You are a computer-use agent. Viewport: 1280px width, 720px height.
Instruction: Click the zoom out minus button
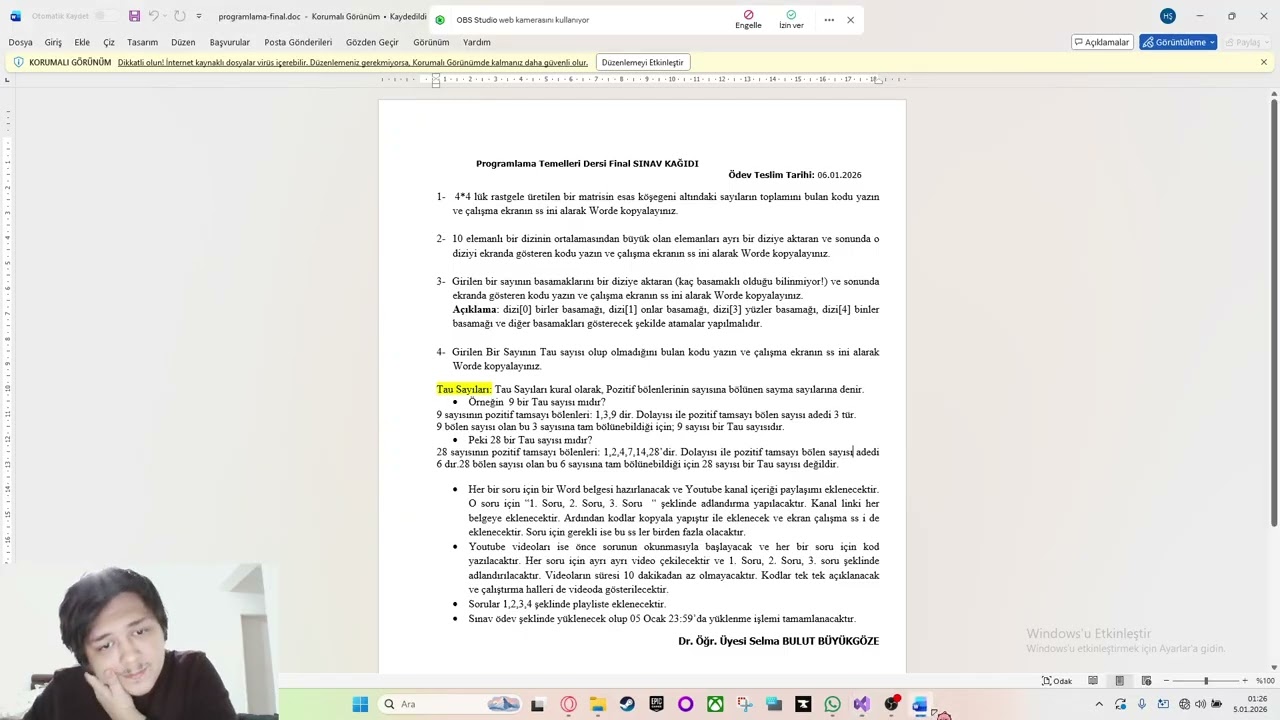[1166, 681]
